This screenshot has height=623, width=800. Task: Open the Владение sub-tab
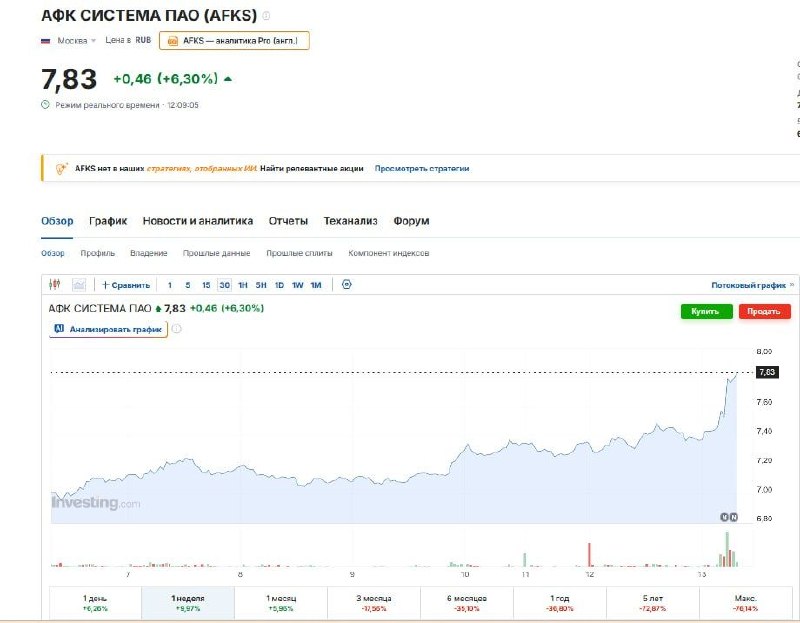148,253
